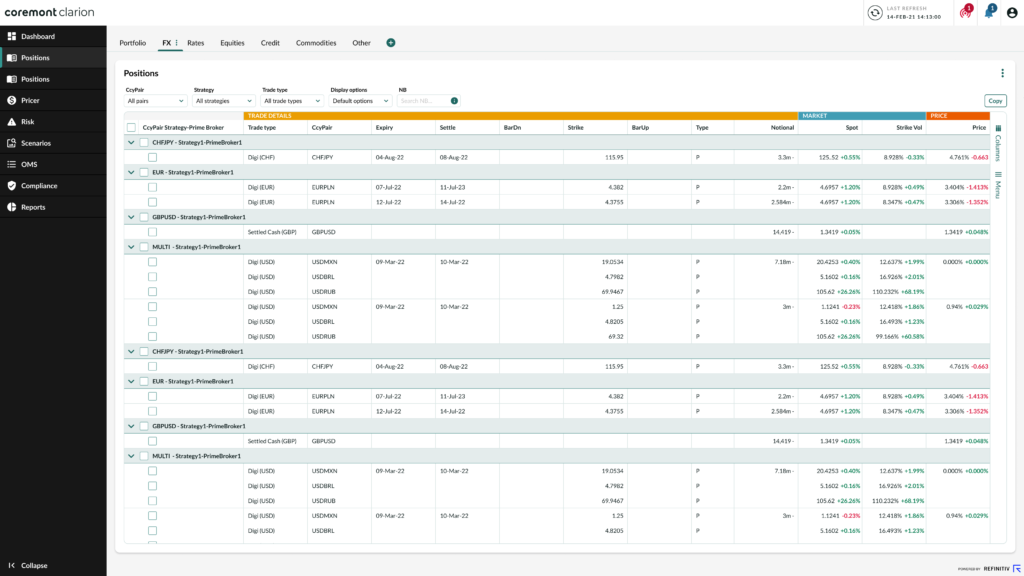Click the refresh data icon
The width and height of the screenshot is (1024, 576).
tap(875, 12)
